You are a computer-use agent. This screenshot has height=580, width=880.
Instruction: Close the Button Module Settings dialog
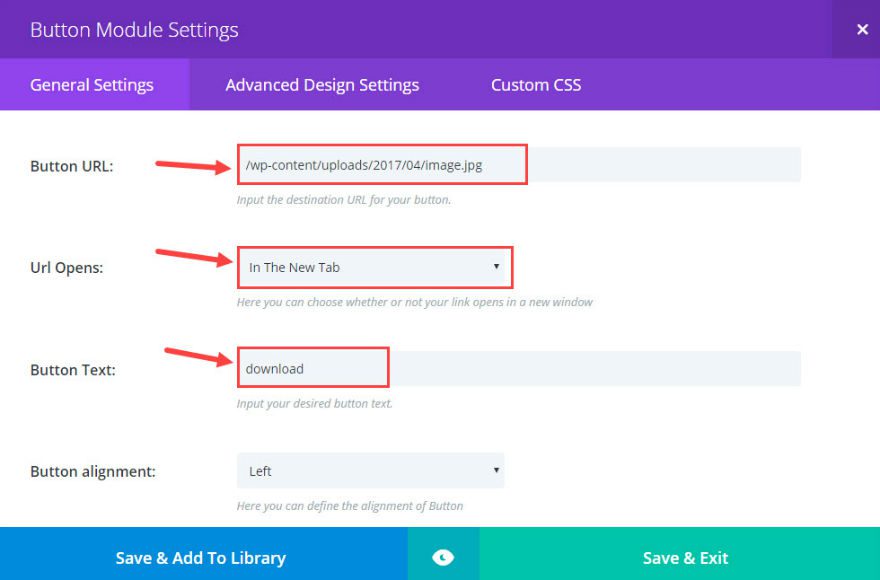(x=862, y=30)
